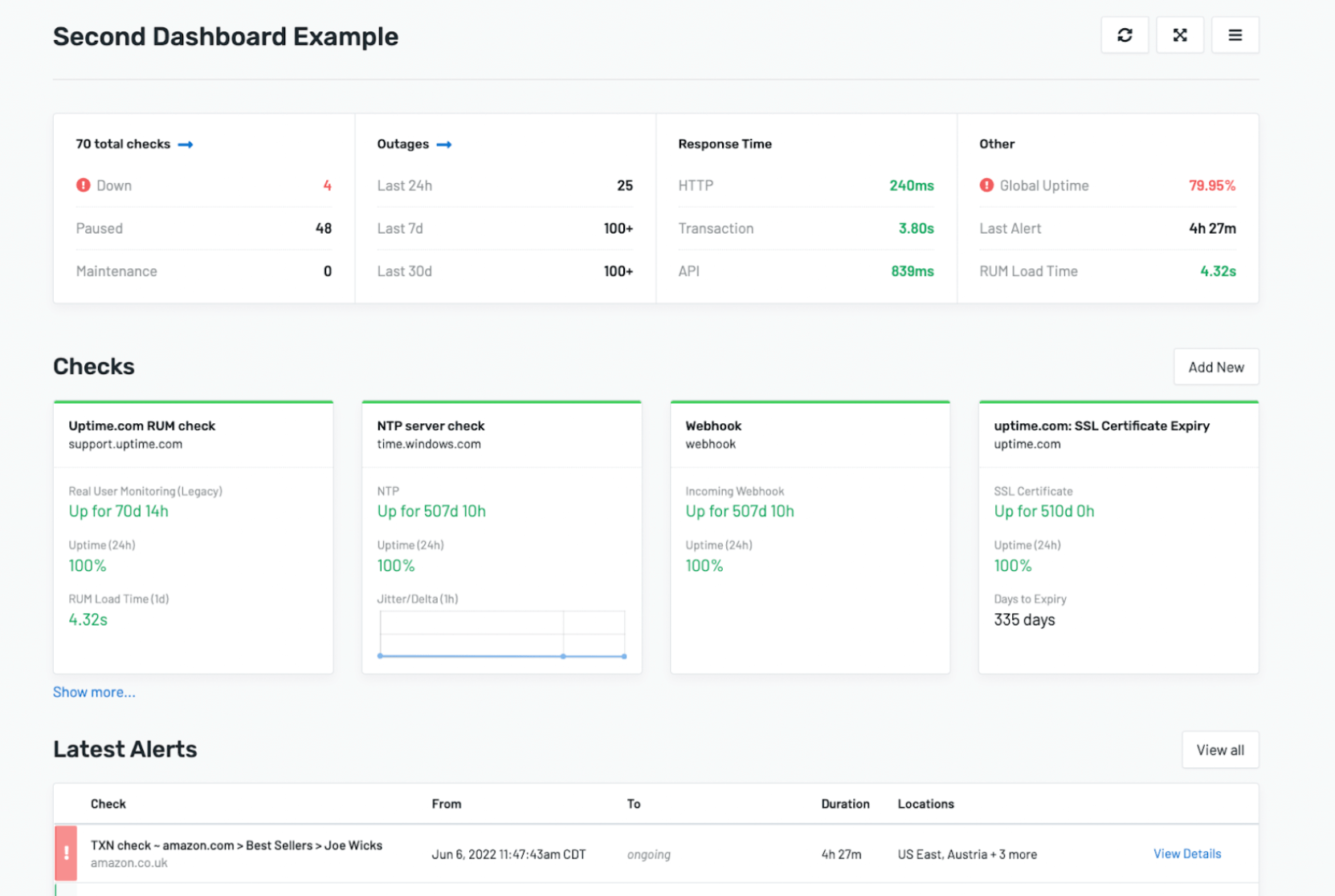Open the hamburger menu at top right

click(1235, 35)
